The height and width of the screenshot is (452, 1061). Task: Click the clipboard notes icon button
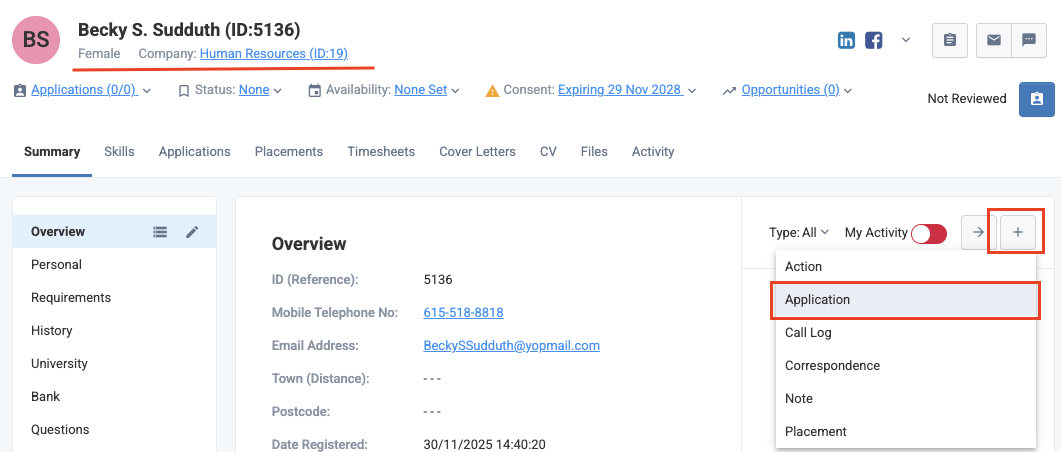click(x=950, y=41)
